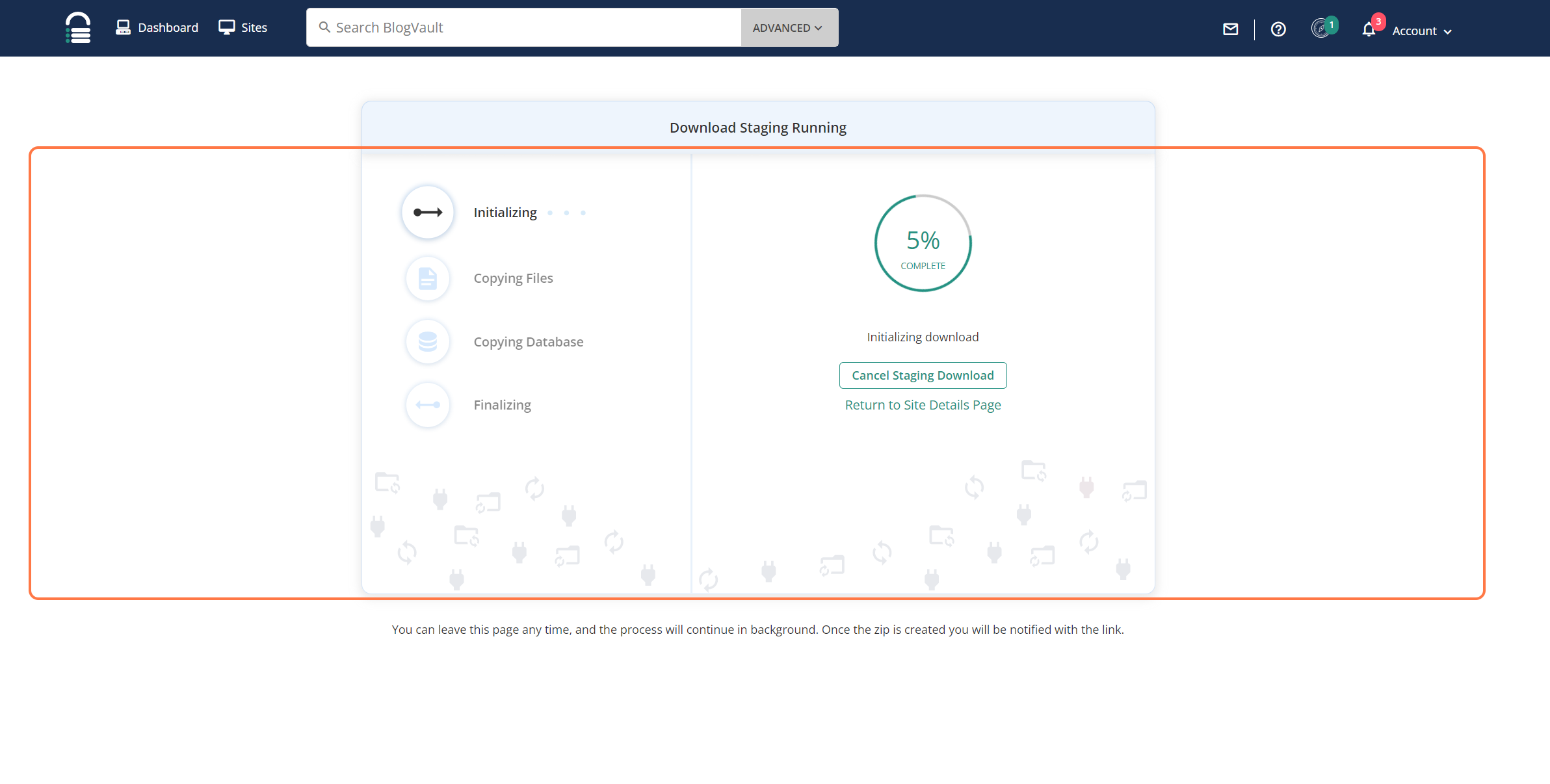Click the rocket icon with green badge
Viewport: 1550px width, 784px height.
[1321, 29]
